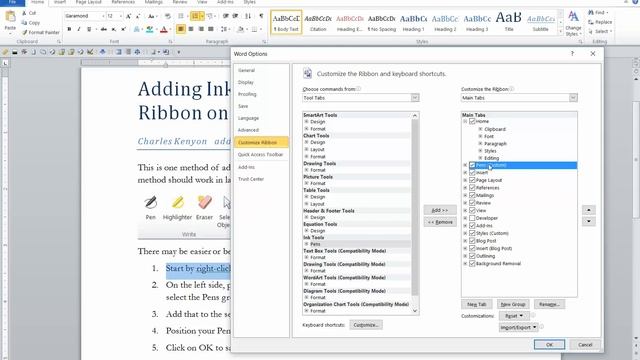
Task: Open the Reset customizations dropdown
Action: tap(514, 316)
